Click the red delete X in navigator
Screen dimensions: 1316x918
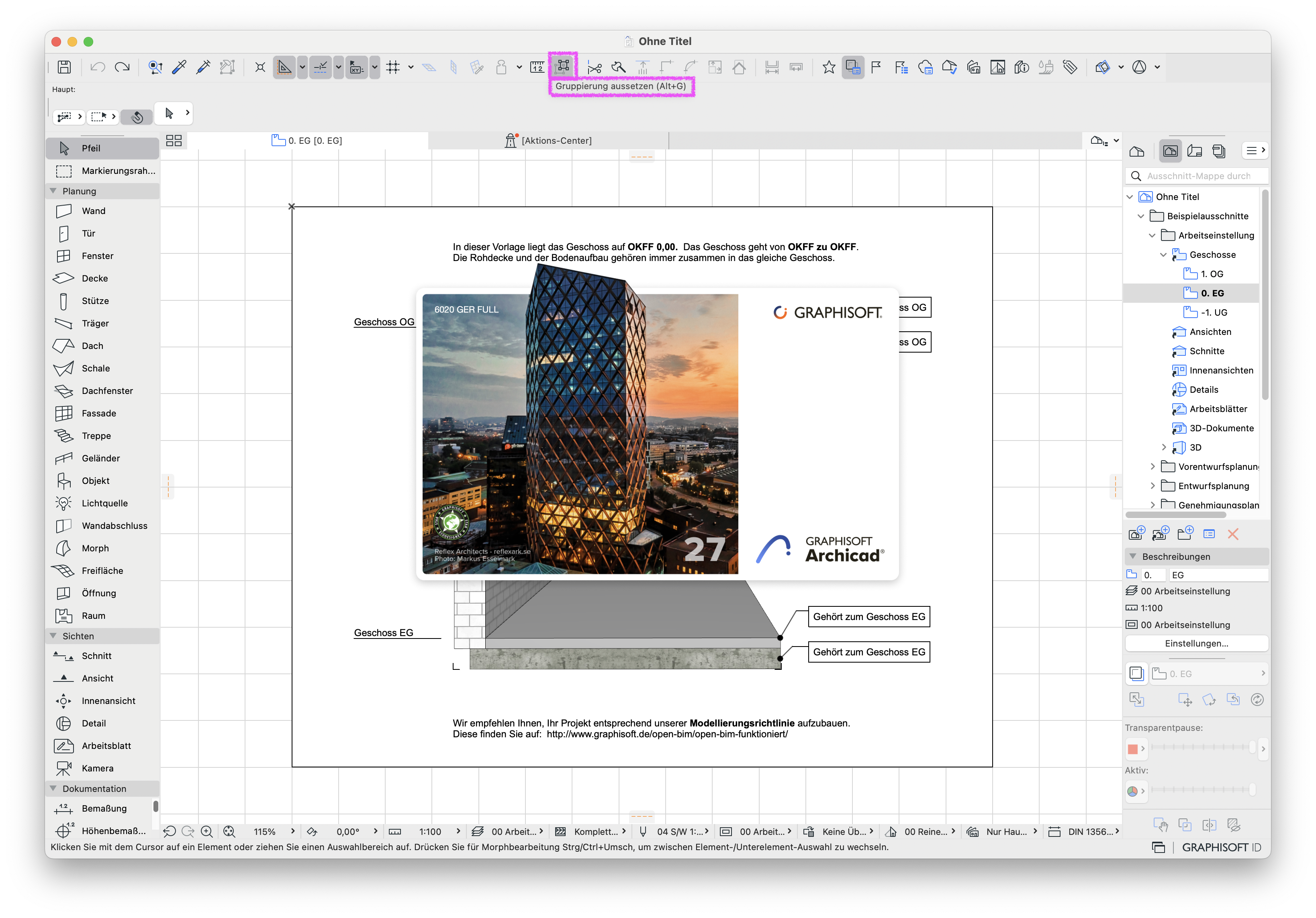point(1233,534)
